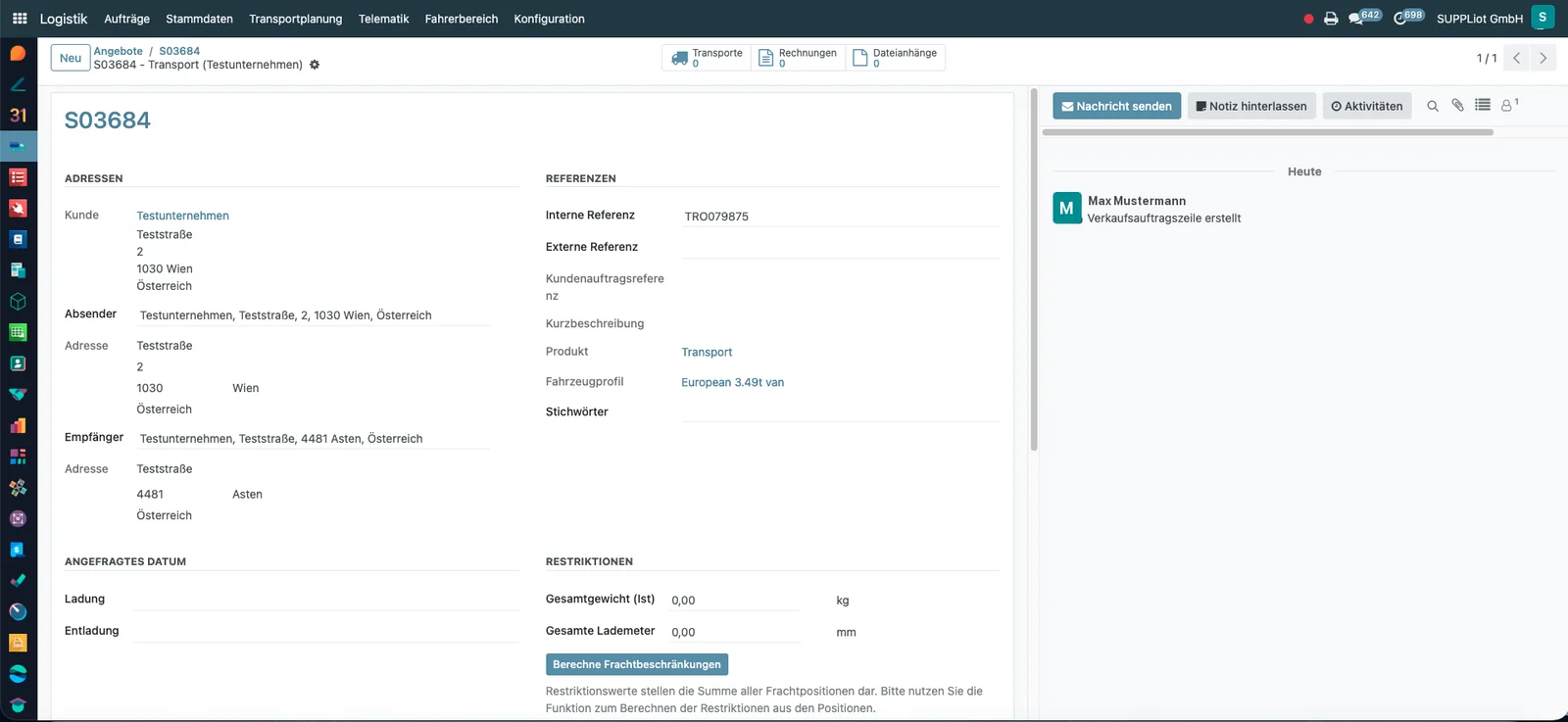
Task: Open the Stammdaten menu
Action: click(199, 19)
